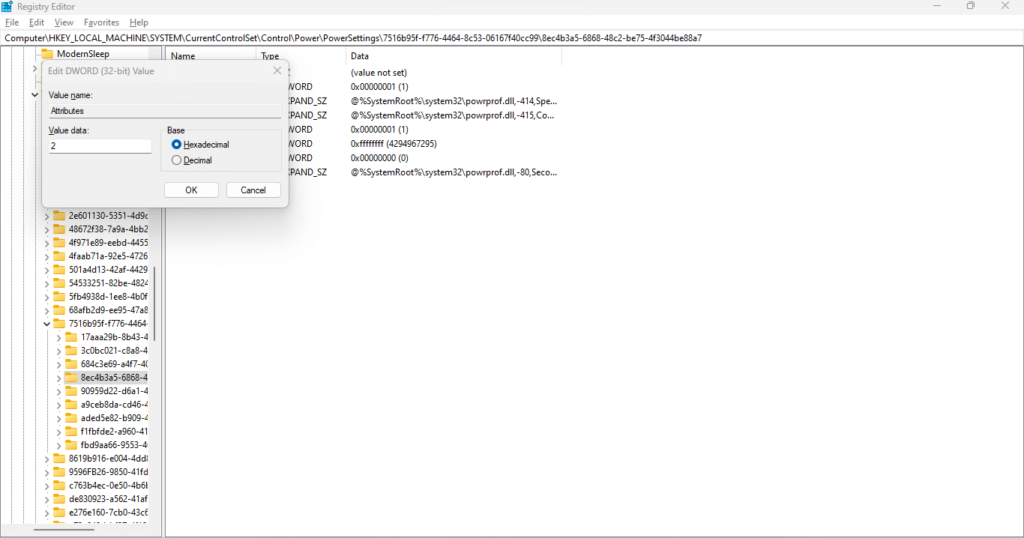1024x538 pixels.
Task: Click folder icon for f1fbfde2-a960 subkey
Action: [71, 432]
